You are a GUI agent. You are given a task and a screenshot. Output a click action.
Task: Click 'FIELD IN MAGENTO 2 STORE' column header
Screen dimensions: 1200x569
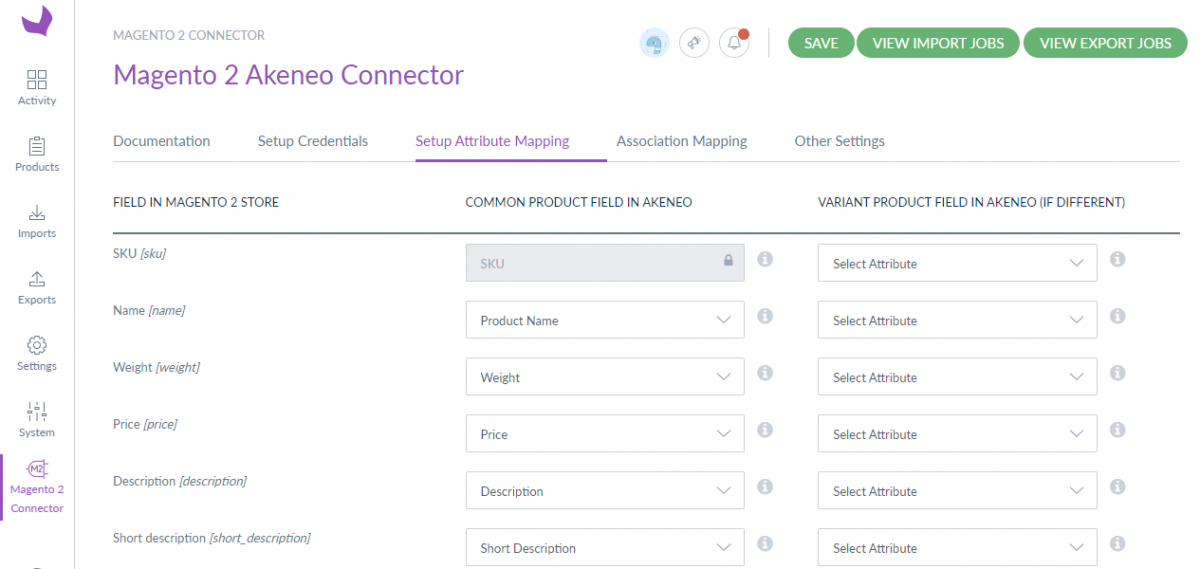pos(196,202)
